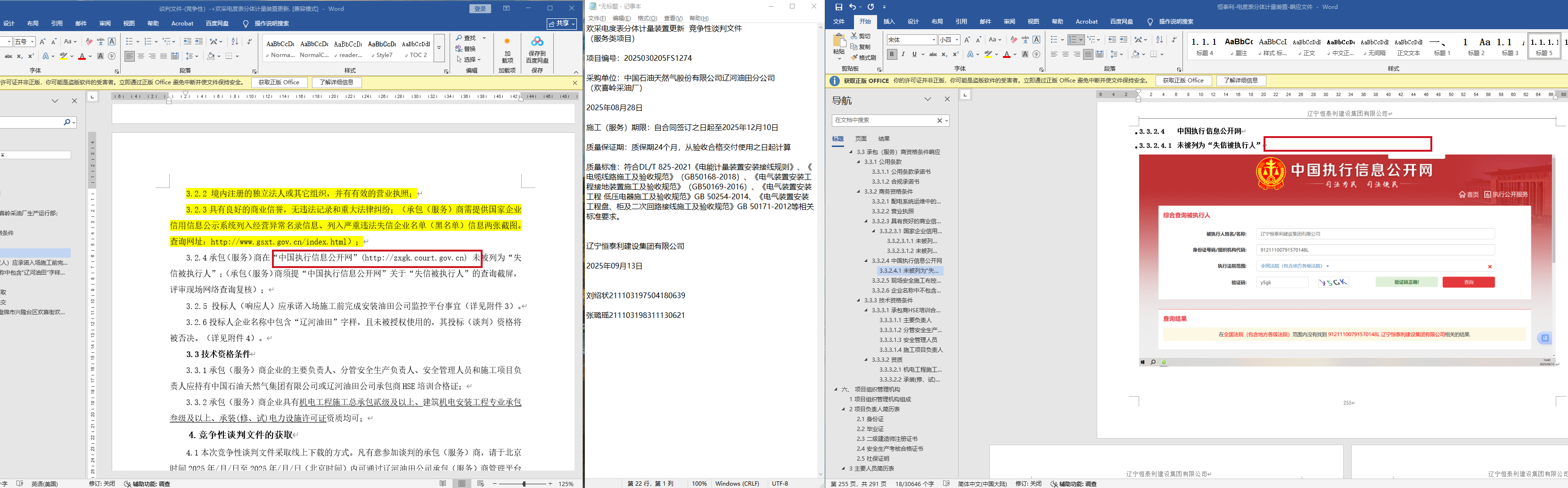Center align text in right Word
The image size is (1568, 488).
pyautogui.click(x=1065, y=54)
